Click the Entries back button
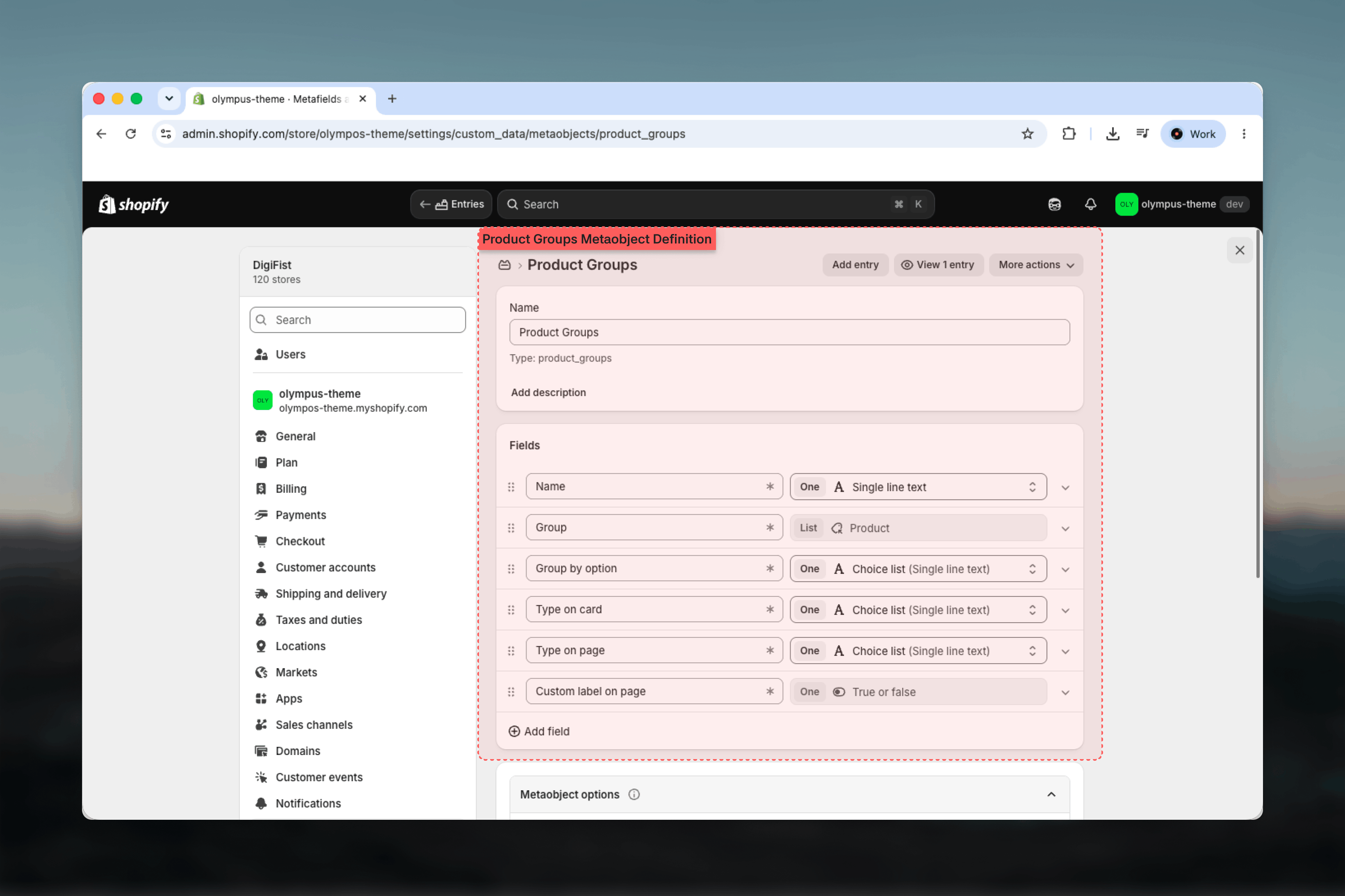Image resolution: width=1345 pixels, height=896 pixels. 451,204
